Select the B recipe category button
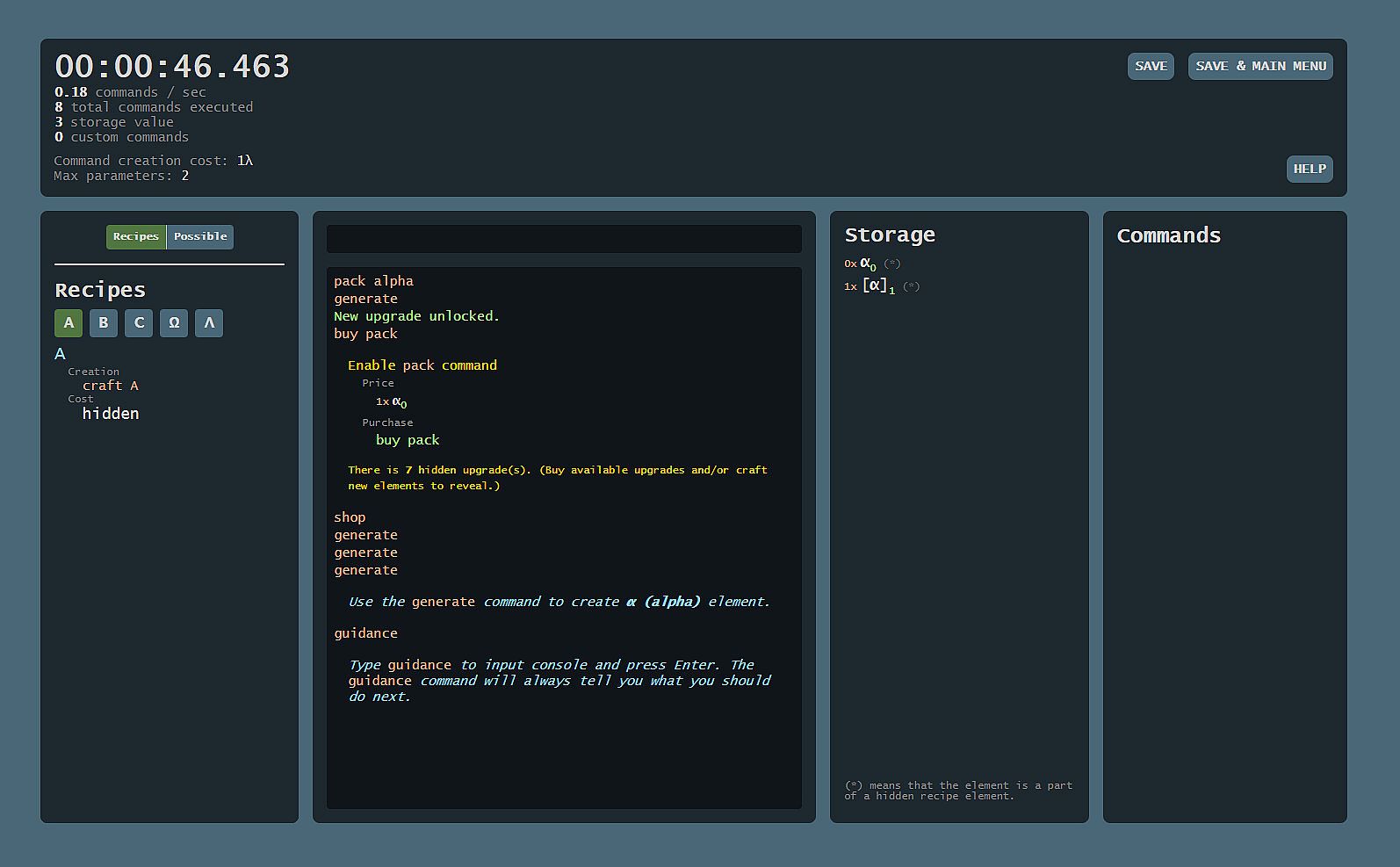Screen dimensions: 1400x867 (104, 322)
